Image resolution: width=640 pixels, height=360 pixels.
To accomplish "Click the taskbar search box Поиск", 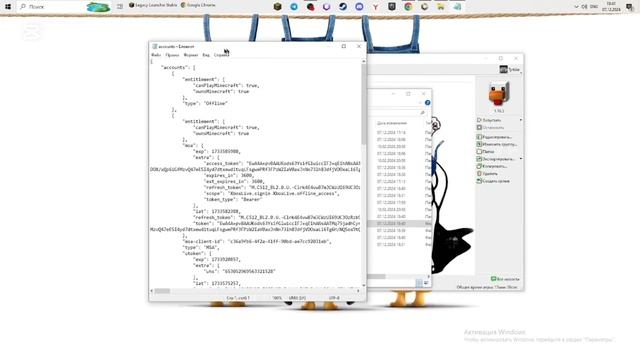I will 64,7.
